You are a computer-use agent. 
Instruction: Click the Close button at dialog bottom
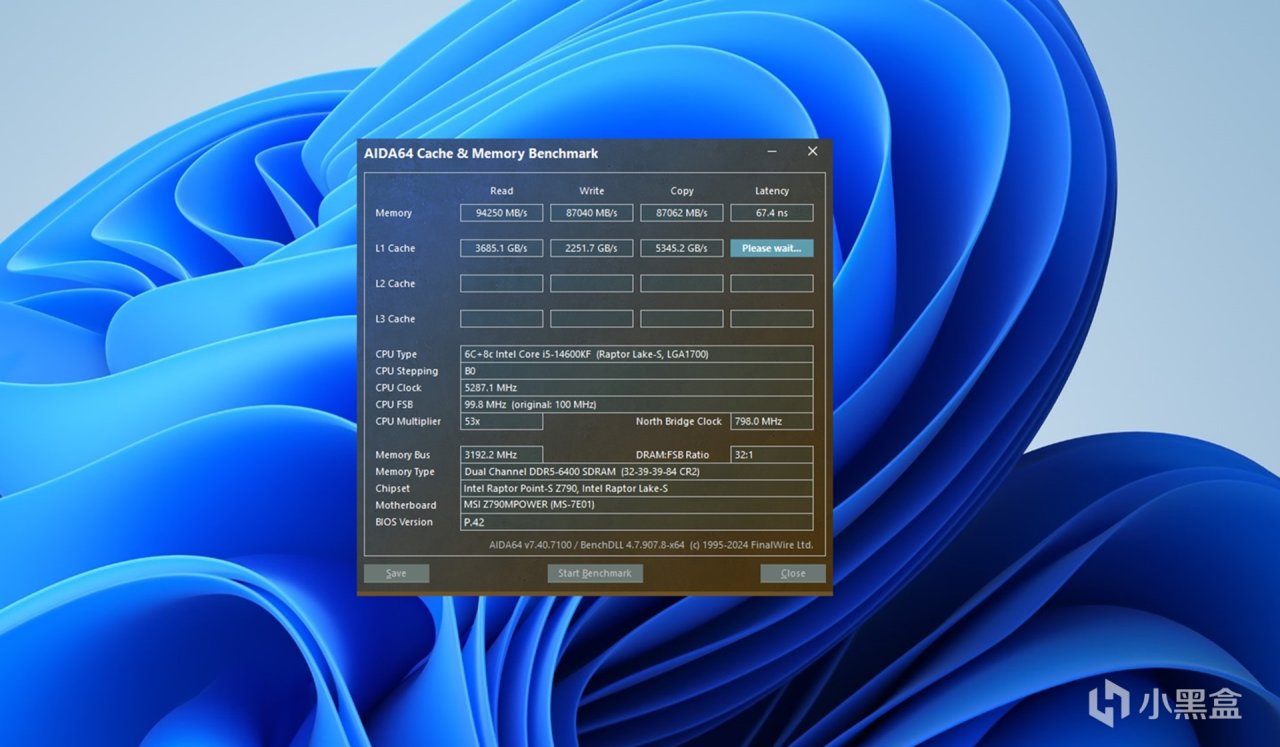click(793, 574)
